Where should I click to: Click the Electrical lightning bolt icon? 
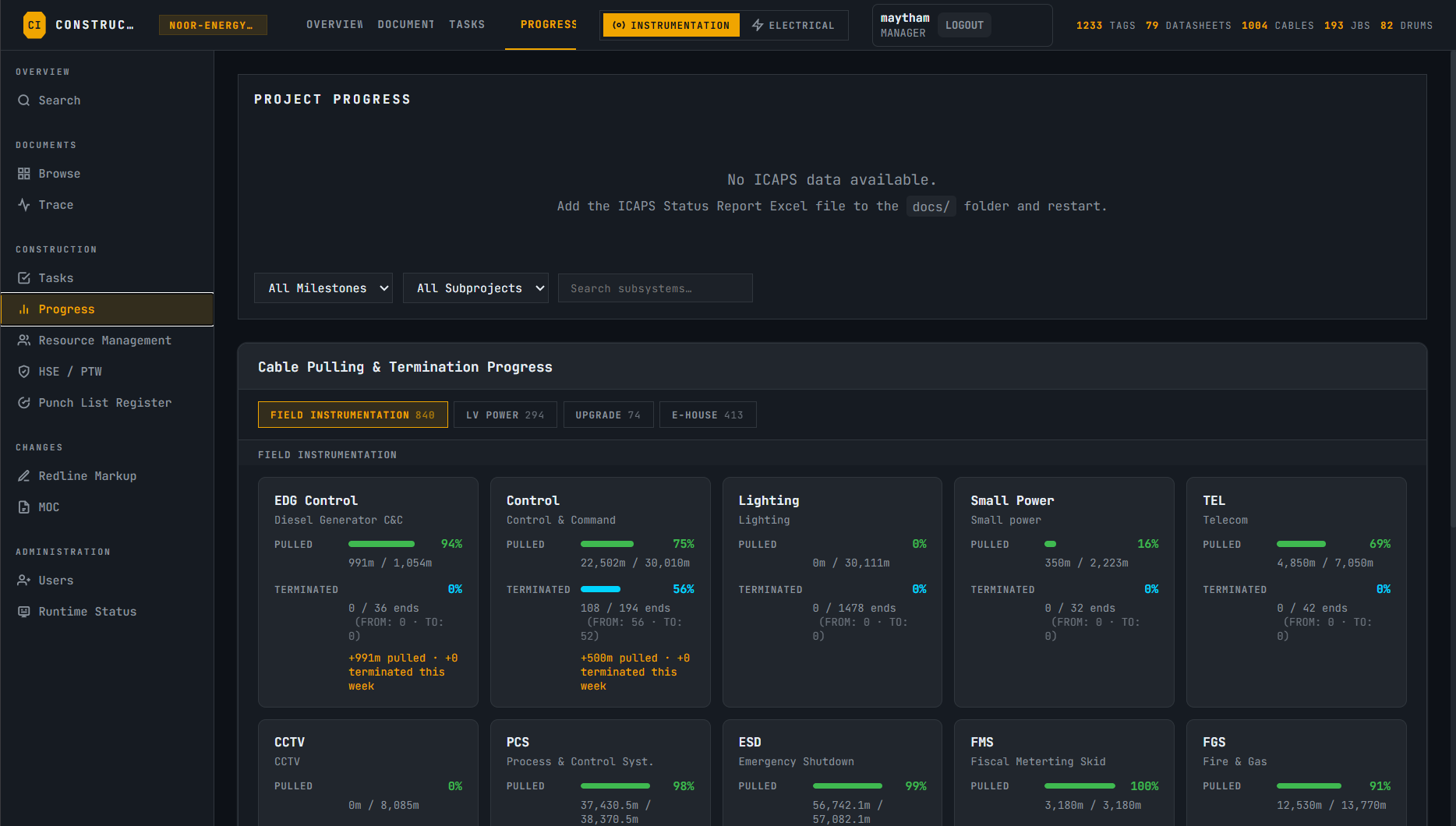pyautogui.click(x=758, y=26)
